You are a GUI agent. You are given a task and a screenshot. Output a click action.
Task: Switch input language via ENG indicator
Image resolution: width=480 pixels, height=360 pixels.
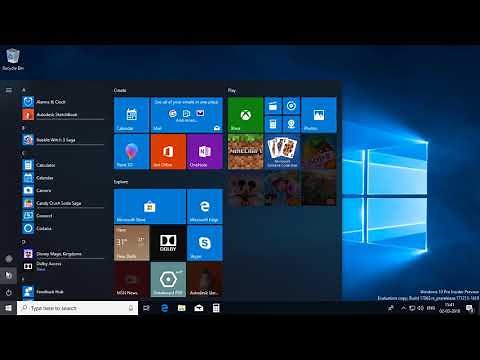point(431,308)
